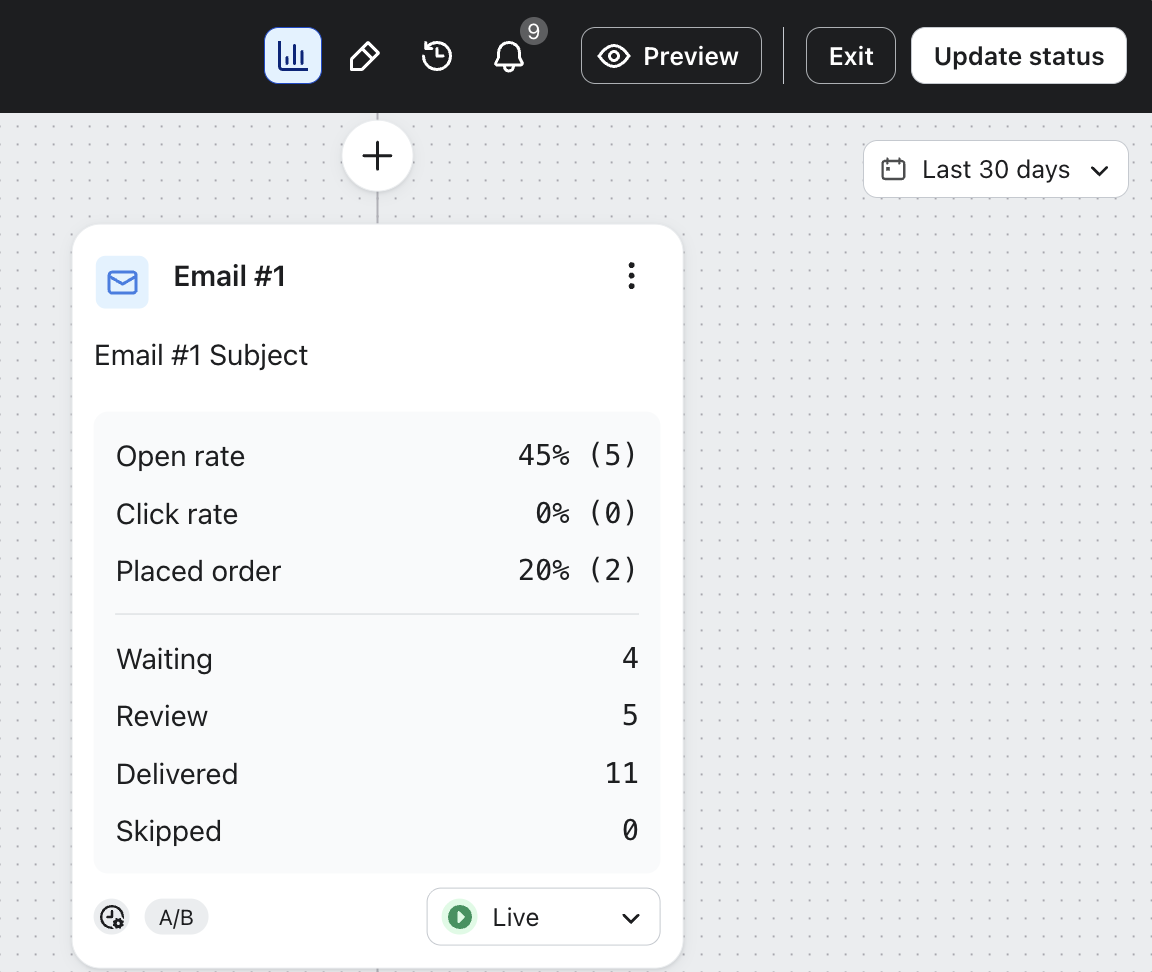The image size is (1152, 972).
Task: Open the notifications bell
Action: coord(509,56)
